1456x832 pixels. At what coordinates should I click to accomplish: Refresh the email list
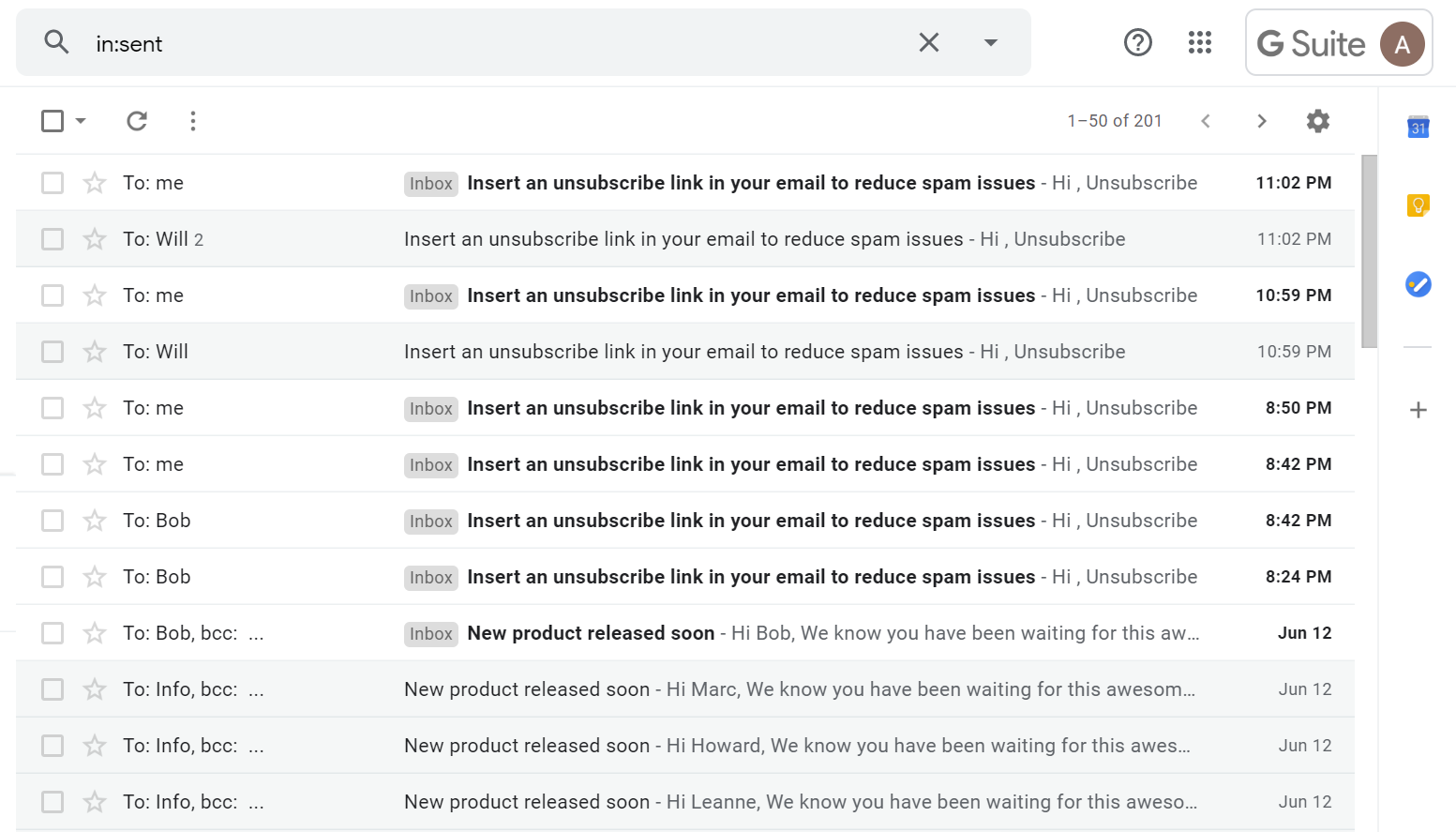(137, 121)
